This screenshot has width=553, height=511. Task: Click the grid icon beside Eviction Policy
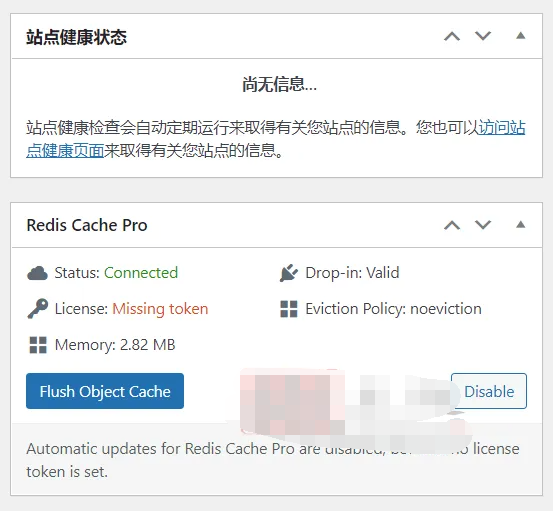point(288,309)
